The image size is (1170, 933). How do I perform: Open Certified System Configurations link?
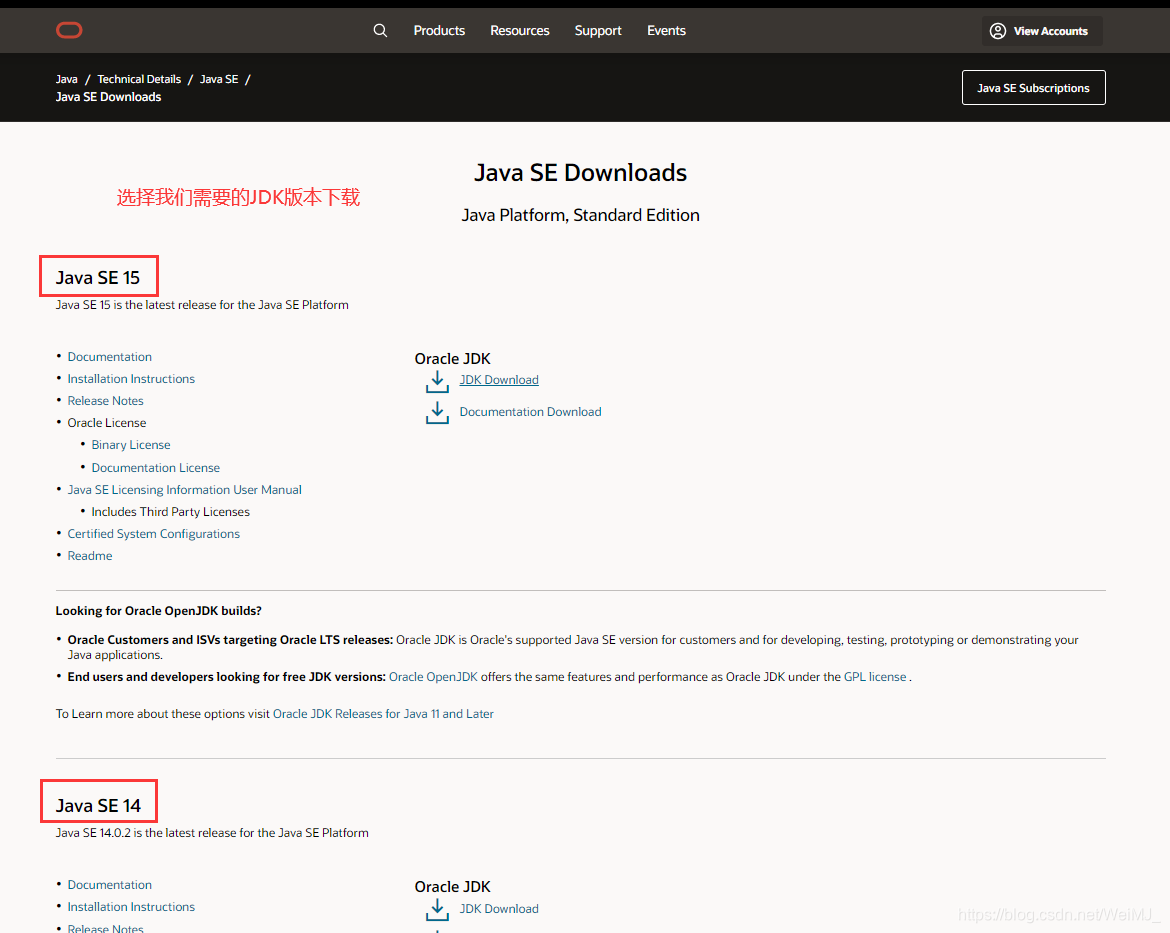click(154, 534)
